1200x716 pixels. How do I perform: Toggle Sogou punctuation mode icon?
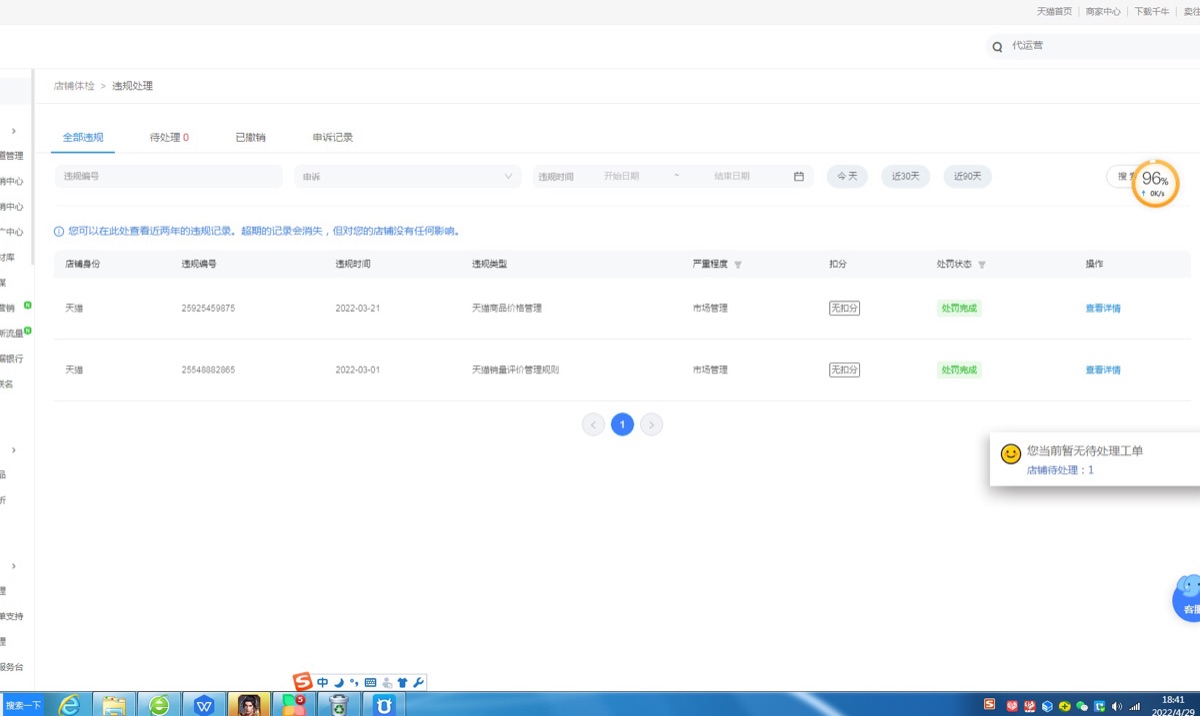click(x=354, y=682)
